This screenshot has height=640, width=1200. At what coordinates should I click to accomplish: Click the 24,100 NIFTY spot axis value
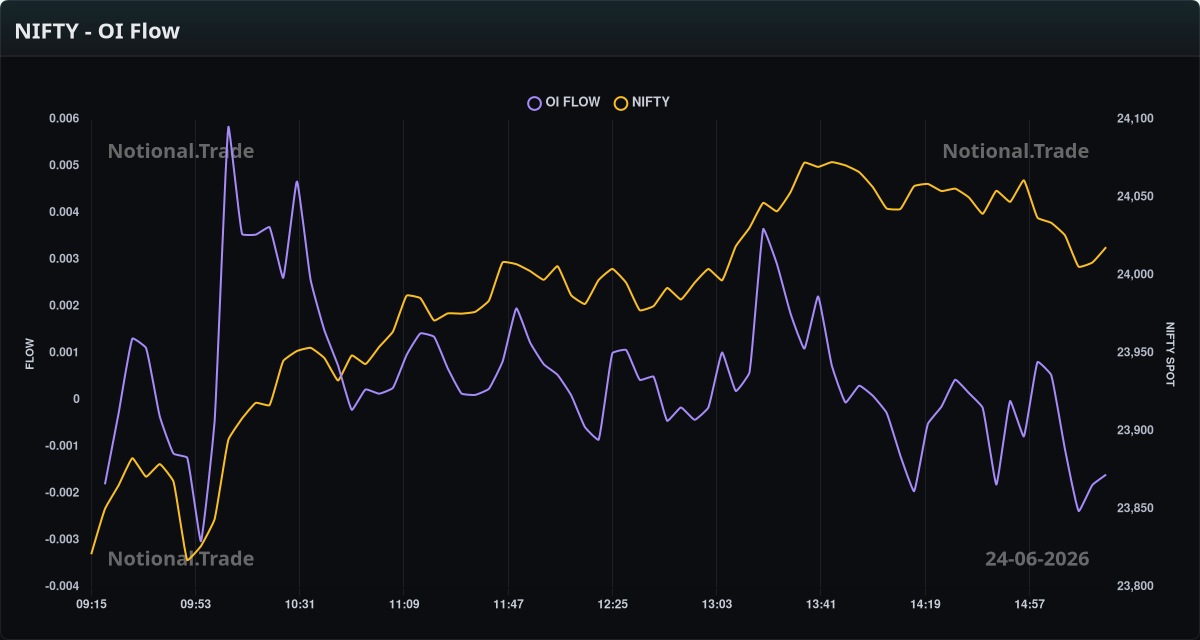pos(1135,119)
